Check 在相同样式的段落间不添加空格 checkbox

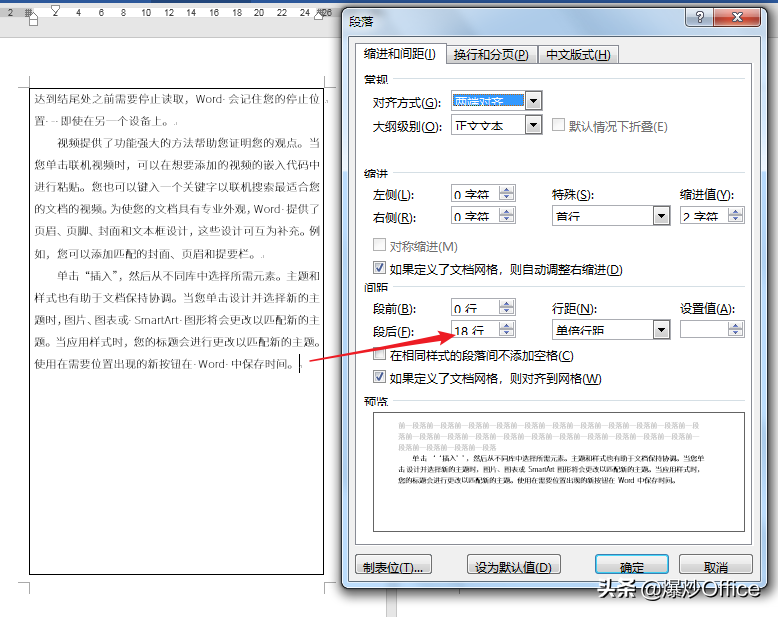pos(379,354)
